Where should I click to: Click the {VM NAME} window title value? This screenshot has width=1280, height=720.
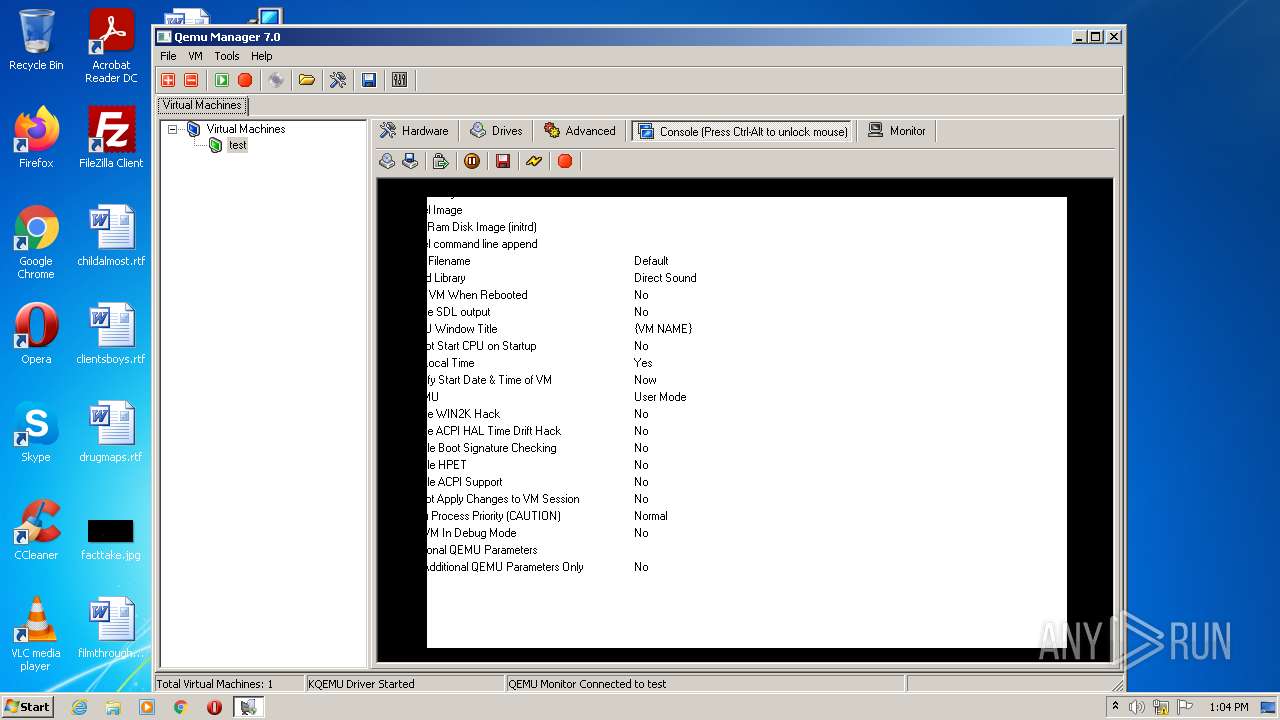coord(663,329)
